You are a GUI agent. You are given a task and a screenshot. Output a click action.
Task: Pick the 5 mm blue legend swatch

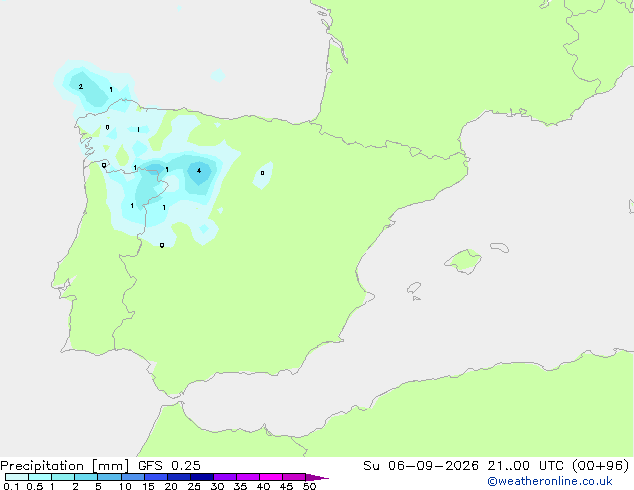(109, 477)
